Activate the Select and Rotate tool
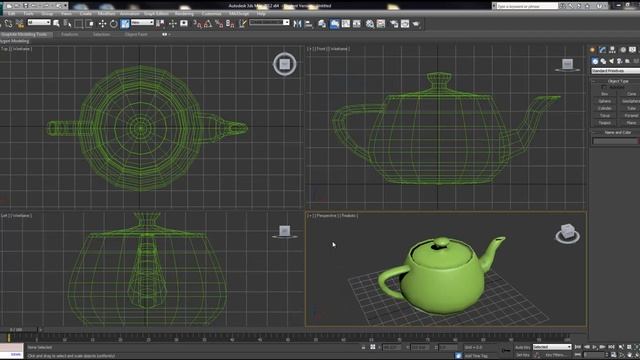Image resolution: width=640 pixels, height=360 pixels. (x=113, y=24)
